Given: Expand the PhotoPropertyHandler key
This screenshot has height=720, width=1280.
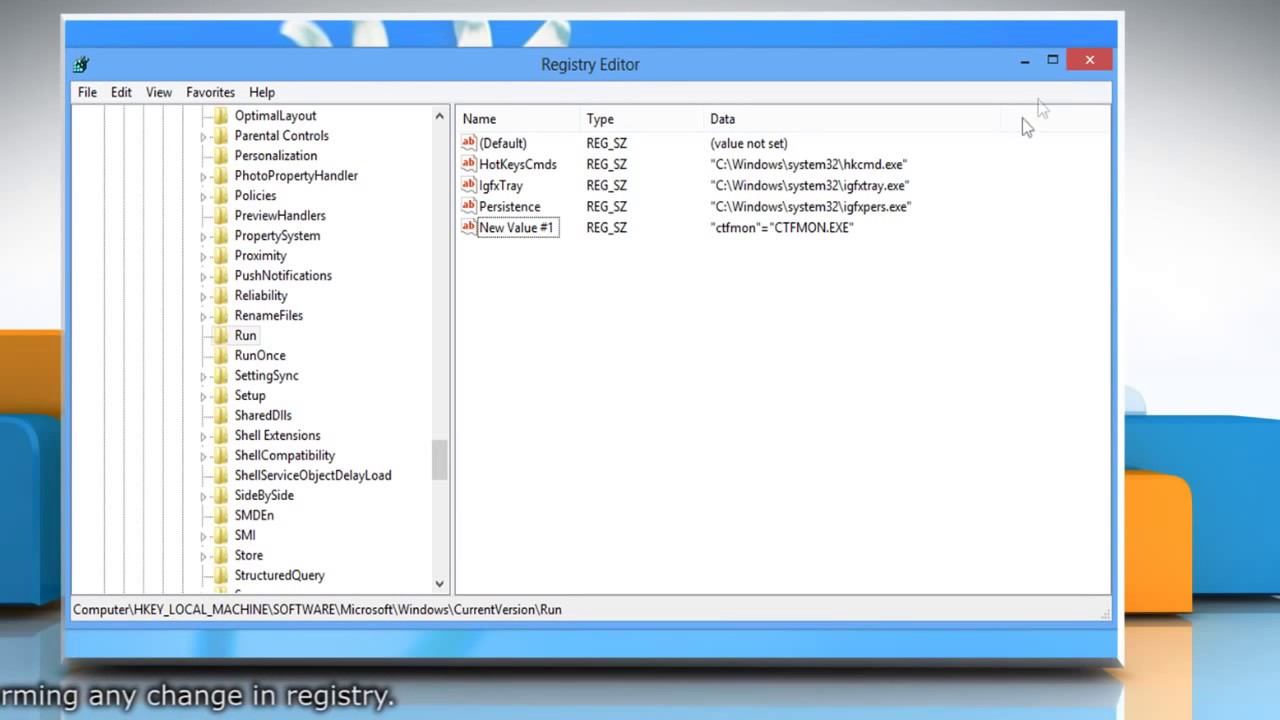Looking at the screenshot, I should (203, 176).
